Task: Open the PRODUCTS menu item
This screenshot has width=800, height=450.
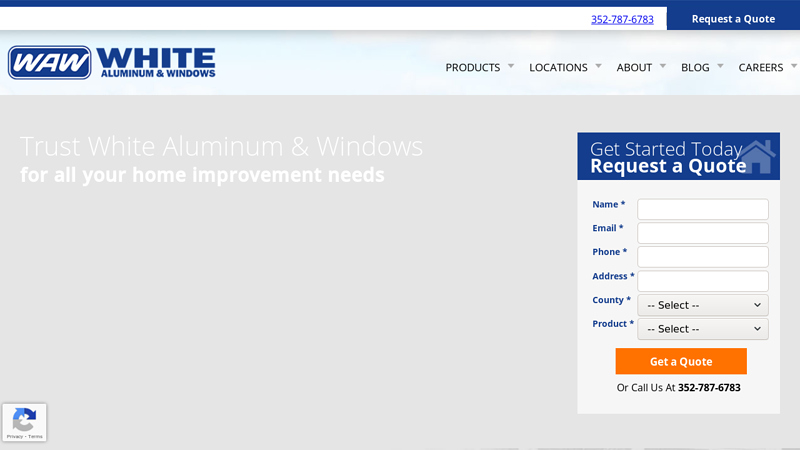Action: [x=472, y=67]
